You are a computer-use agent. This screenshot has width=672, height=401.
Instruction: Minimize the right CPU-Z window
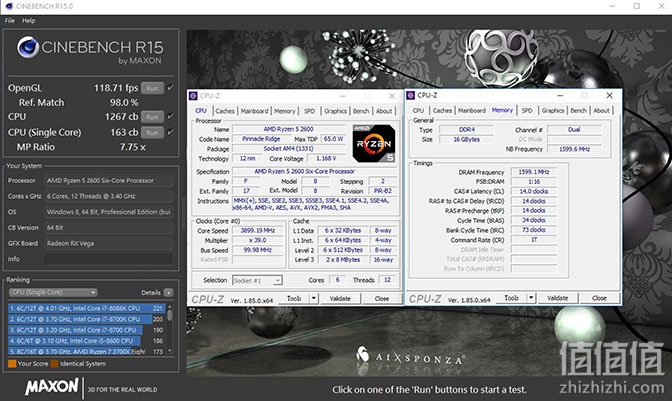click(x=560, y=95)
